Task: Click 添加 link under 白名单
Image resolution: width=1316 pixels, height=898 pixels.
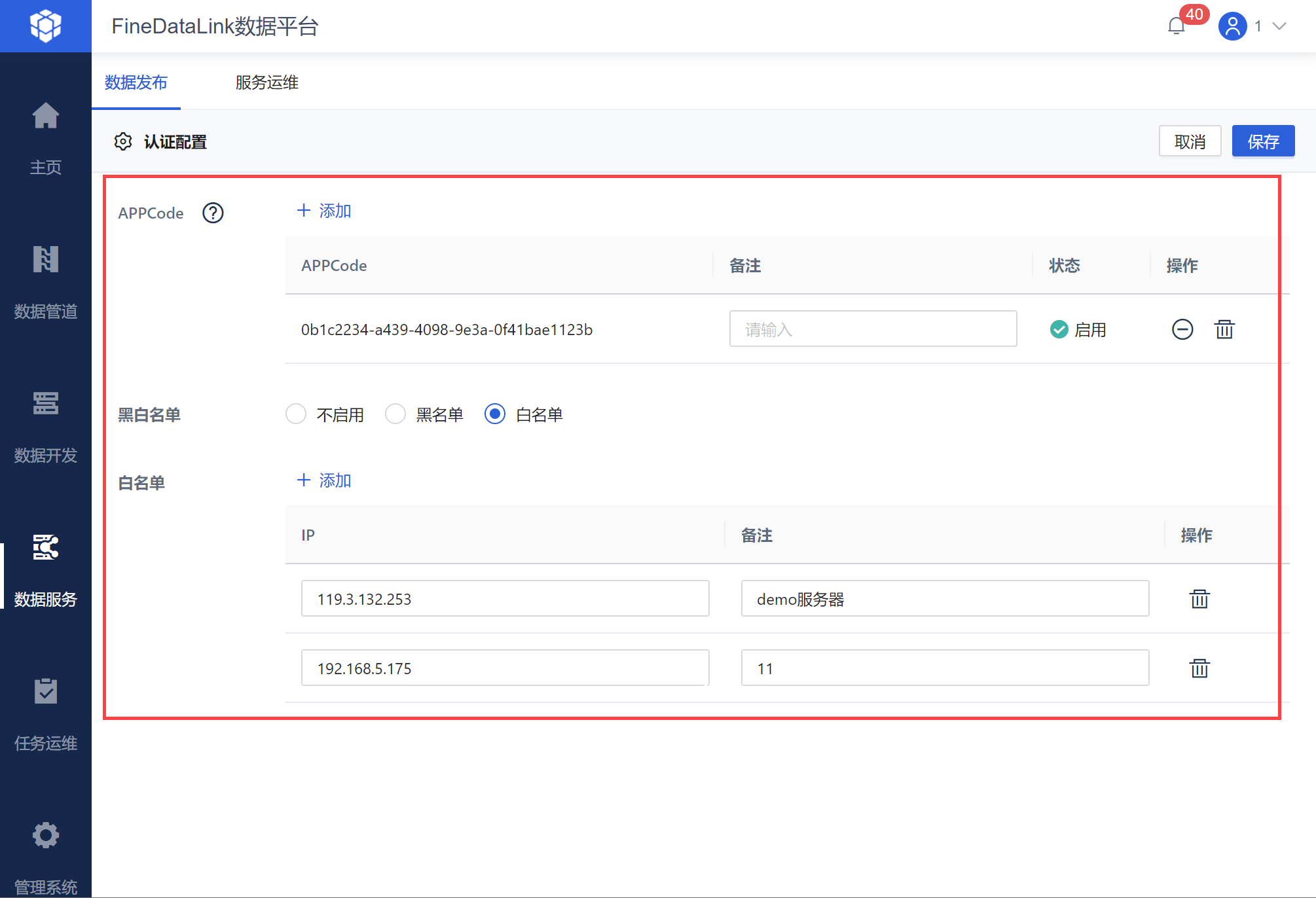Action: pos(325,480)
